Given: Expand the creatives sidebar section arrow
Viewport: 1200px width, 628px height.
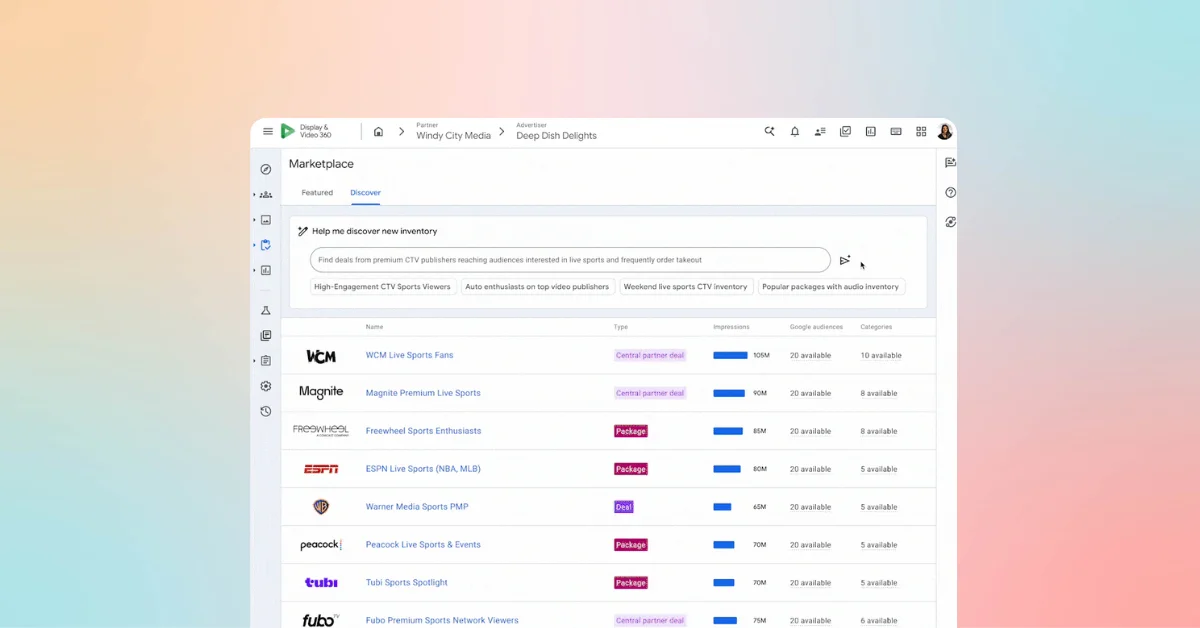Looking at the screenshot, I should [x=254, y=220].
